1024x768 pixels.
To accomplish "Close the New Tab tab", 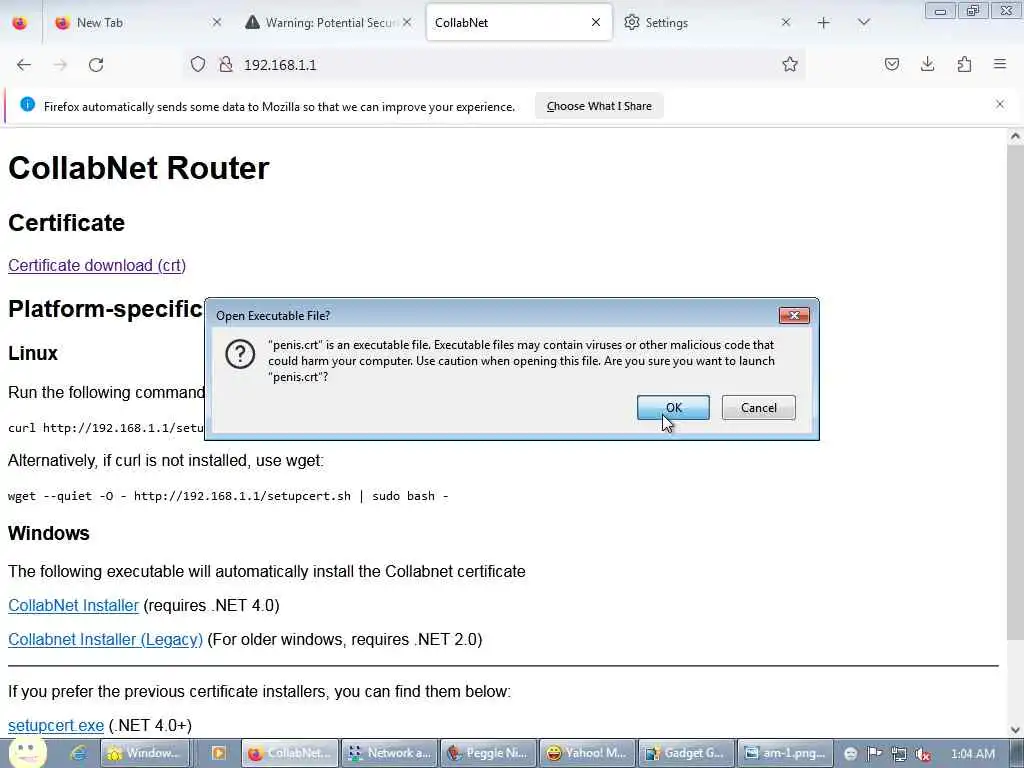I will click(x=217, y=23).
